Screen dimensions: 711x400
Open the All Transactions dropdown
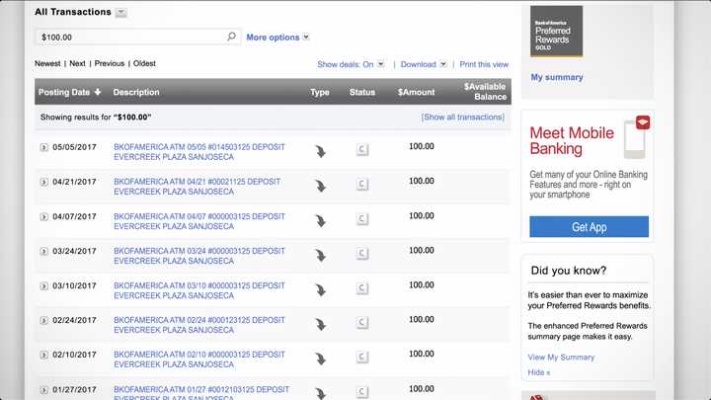tap(121, 13)
